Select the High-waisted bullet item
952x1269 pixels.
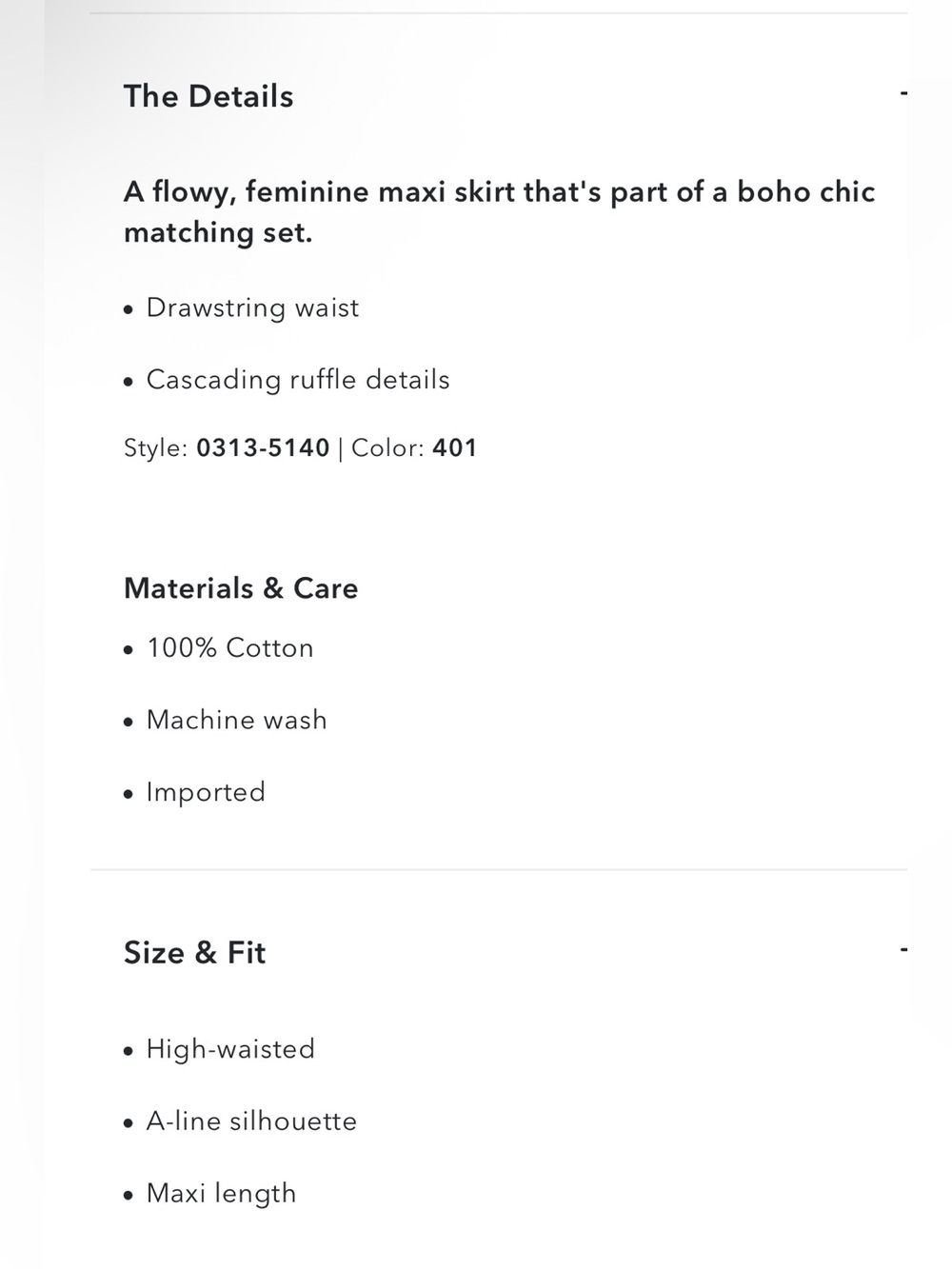[230, 1049]
